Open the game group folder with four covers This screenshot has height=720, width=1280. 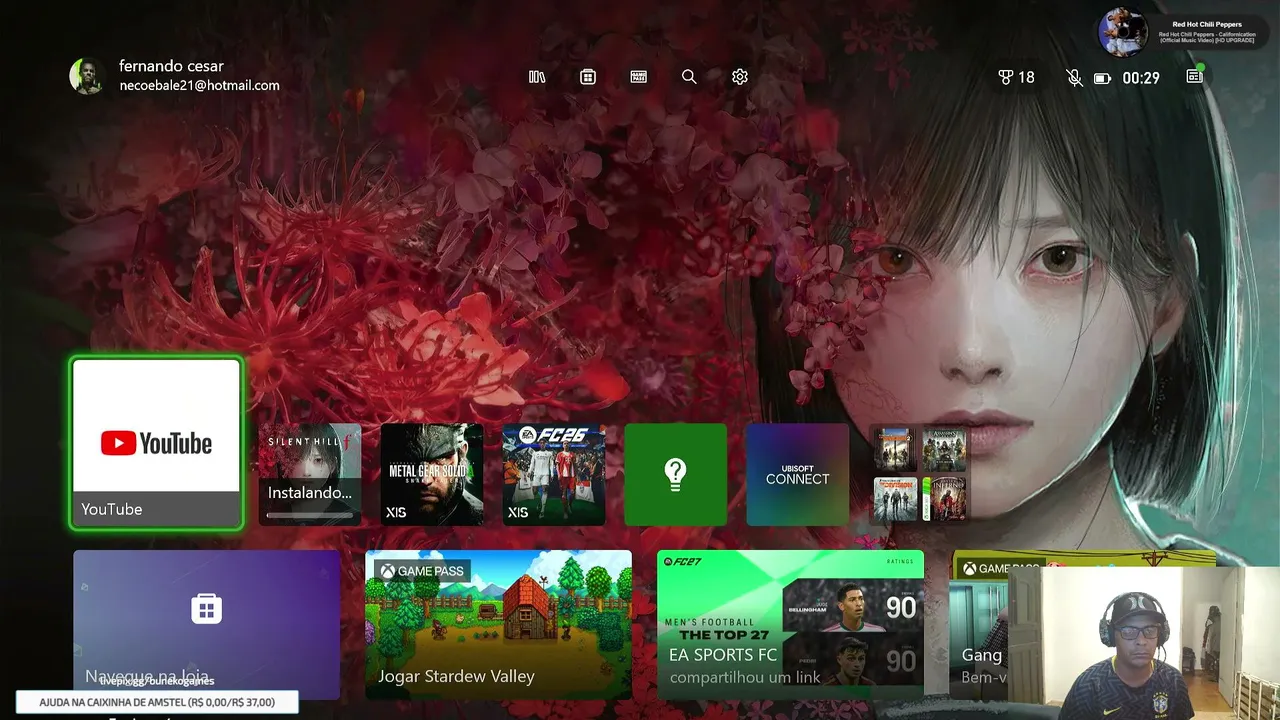[920, 474]
